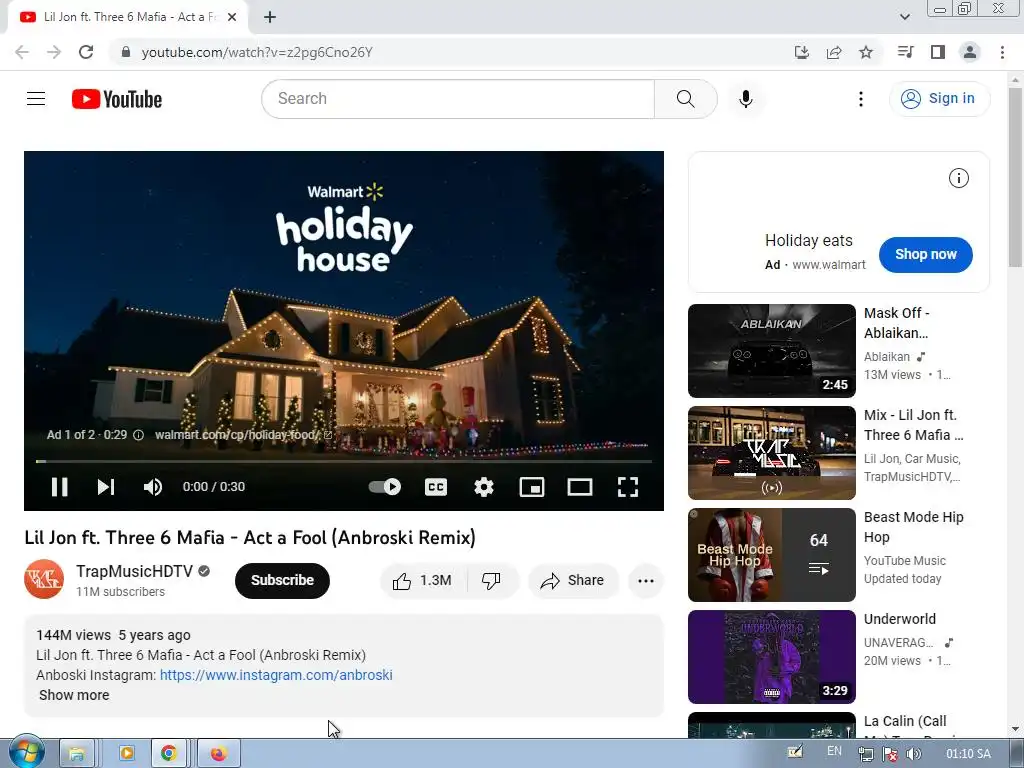Open more actions ellipsis menu

pyautogui.click(x=646, y=581)
